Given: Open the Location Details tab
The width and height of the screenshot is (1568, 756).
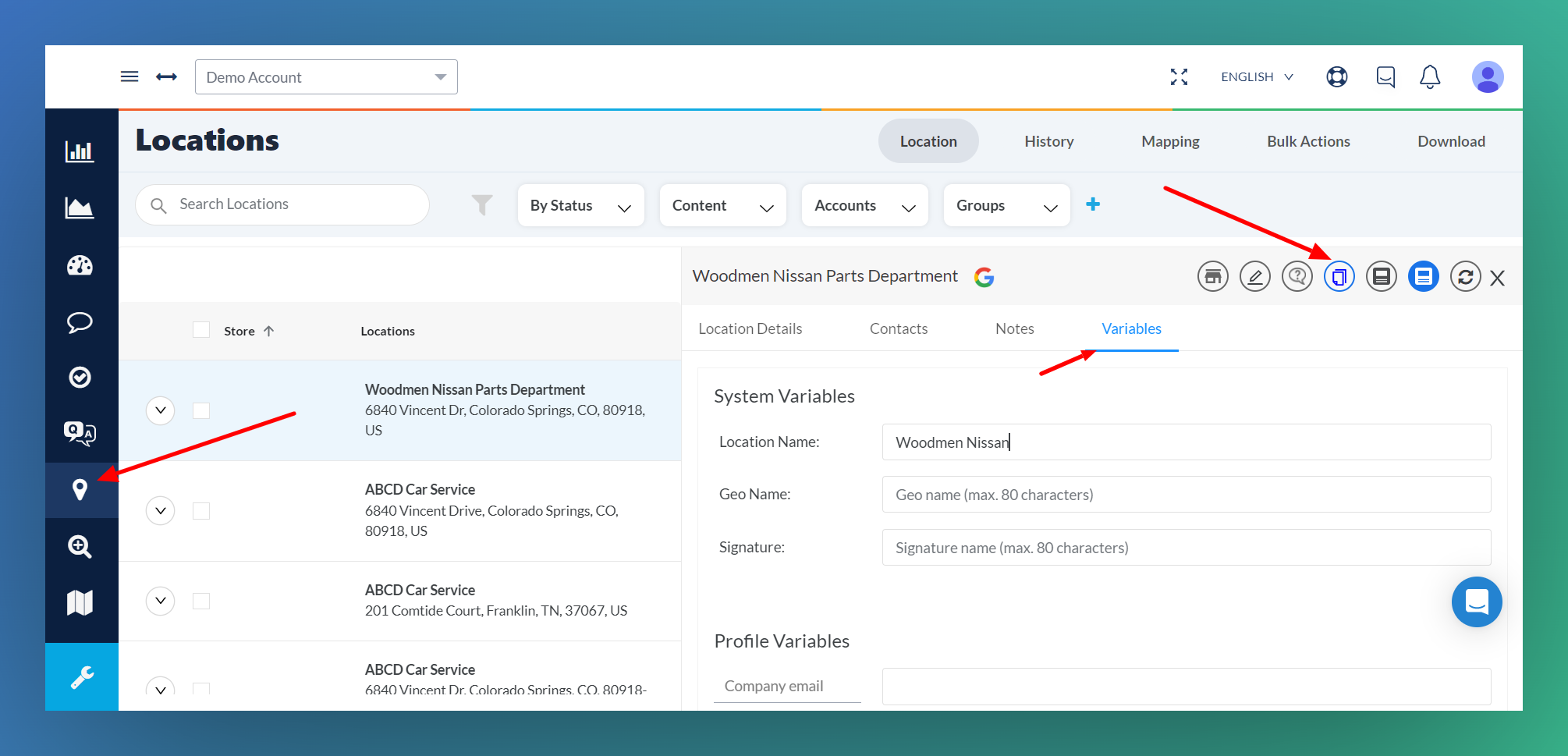Looking at the screenshot, I should [750, 328].
